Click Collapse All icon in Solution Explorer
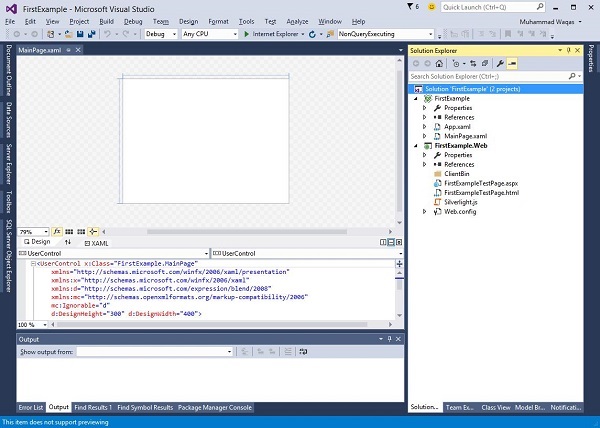 (x=484, y=63)
